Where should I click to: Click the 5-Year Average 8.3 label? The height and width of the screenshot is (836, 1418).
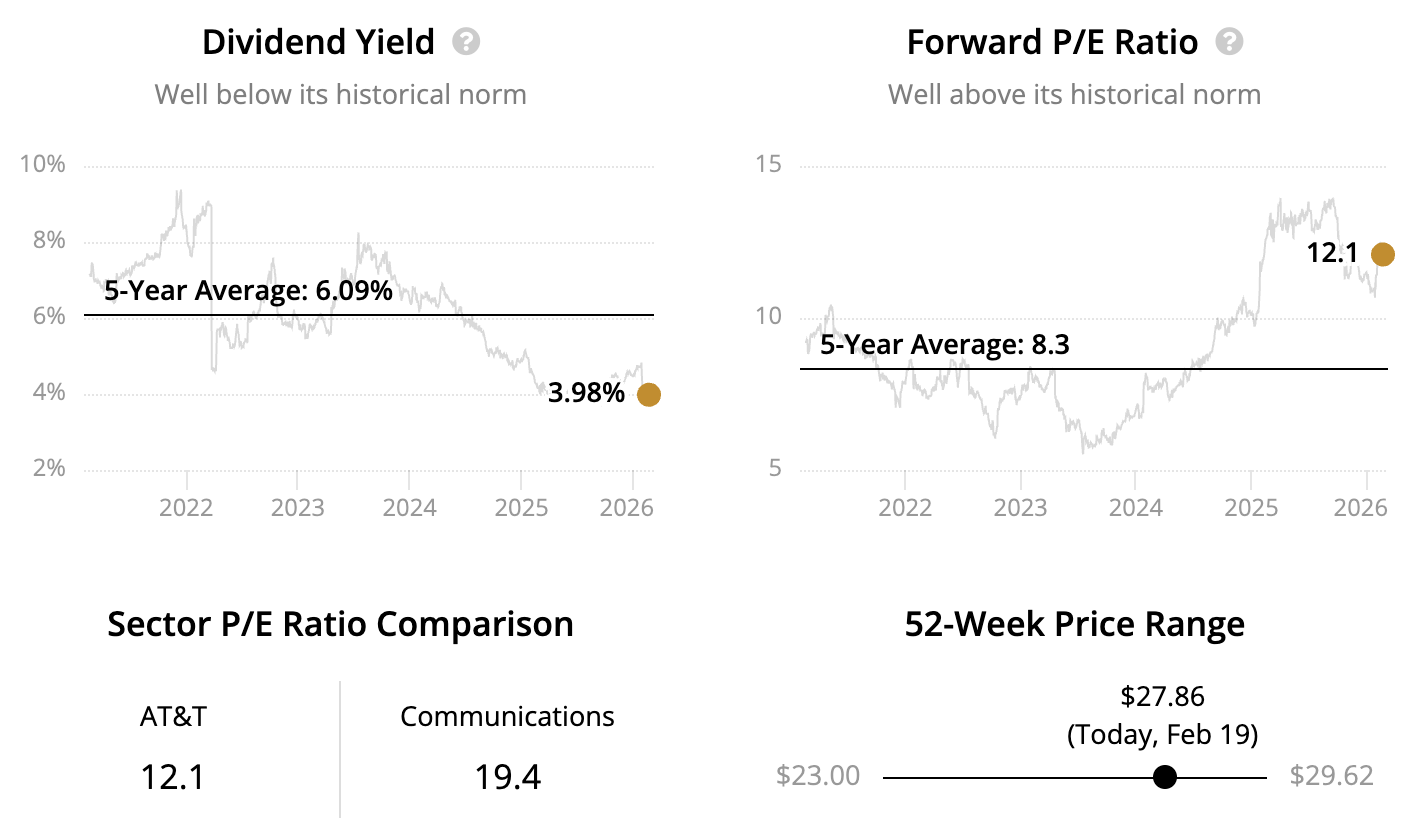[946, 346]
